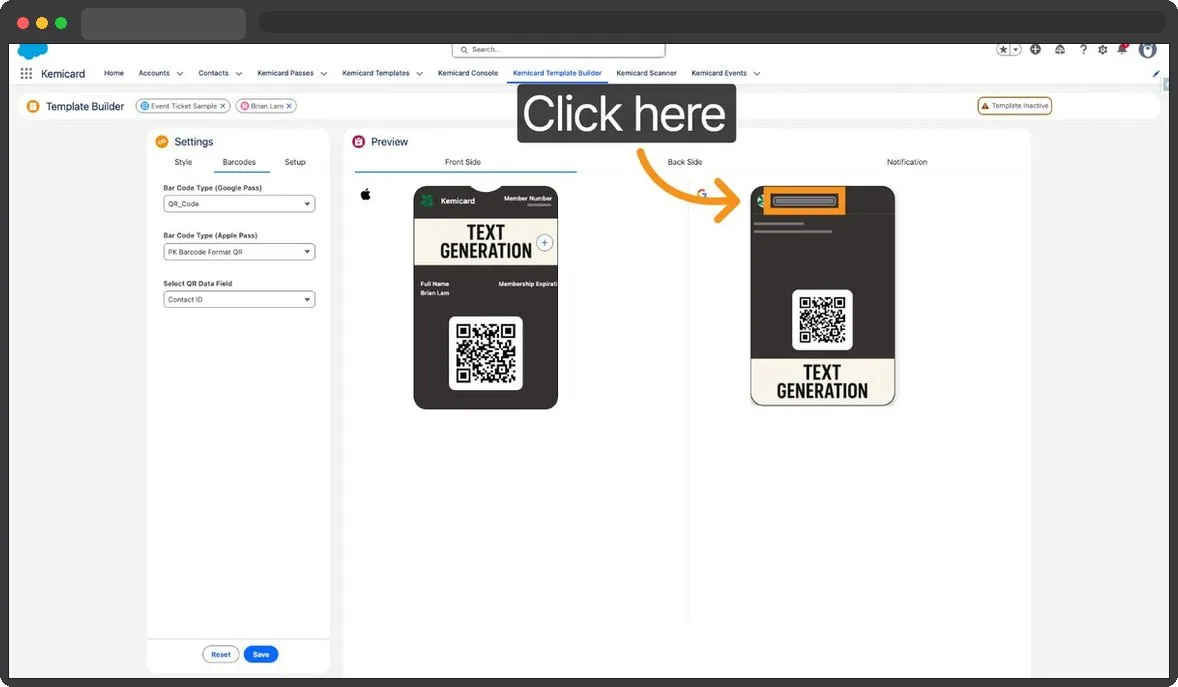Open the Kemicard Console tab
Viewport: 1178px width, 687px height.
click(468, 73)
